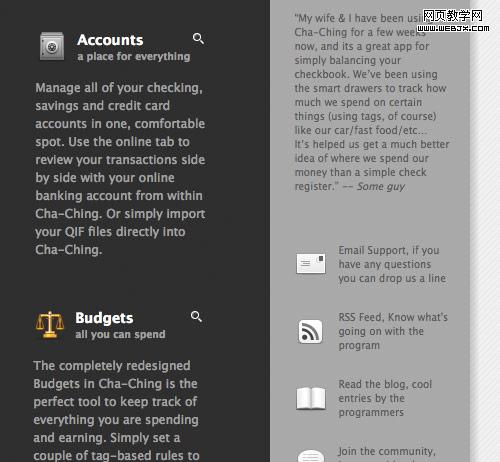Click the 'a place for everything' subtitle
Viewport: 500px width, 462px height.
pyautogui.click(x=134, y=57)
